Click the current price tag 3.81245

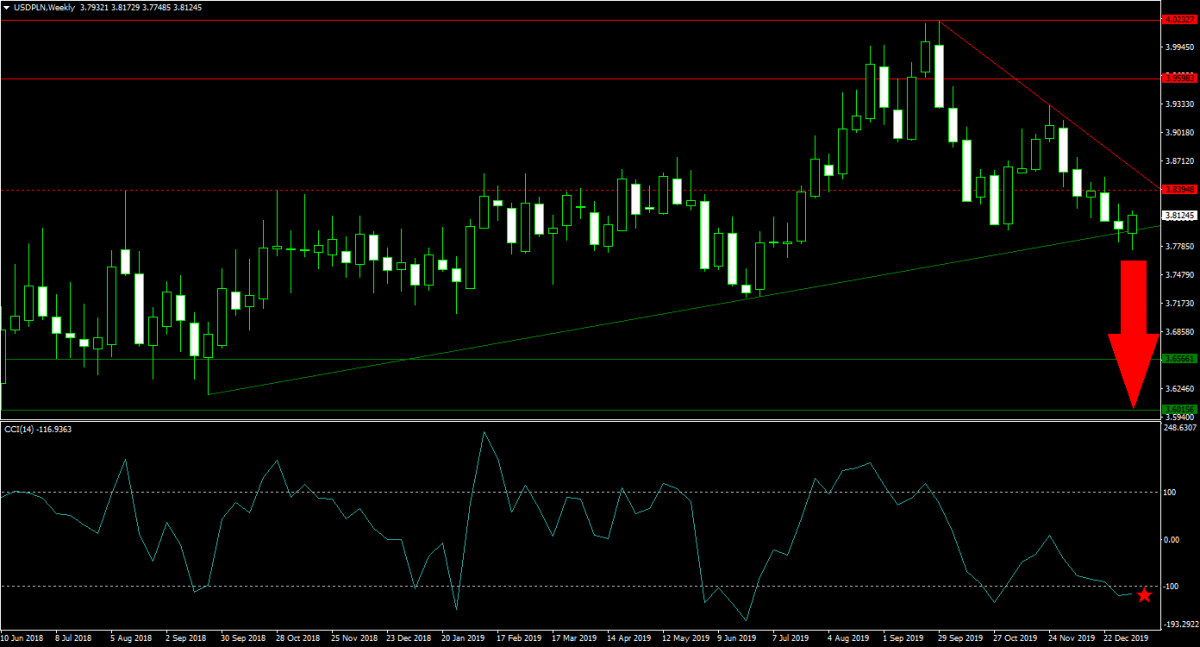(x=1179, y=215)
